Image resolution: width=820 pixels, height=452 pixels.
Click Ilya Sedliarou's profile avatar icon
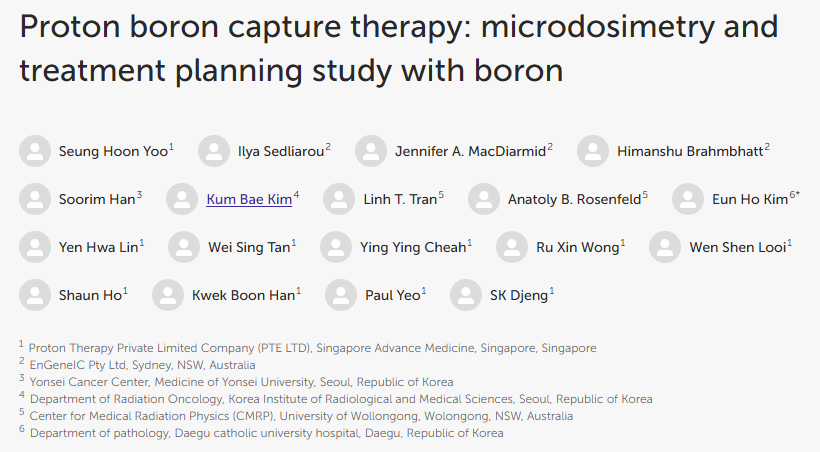point(213,151)
